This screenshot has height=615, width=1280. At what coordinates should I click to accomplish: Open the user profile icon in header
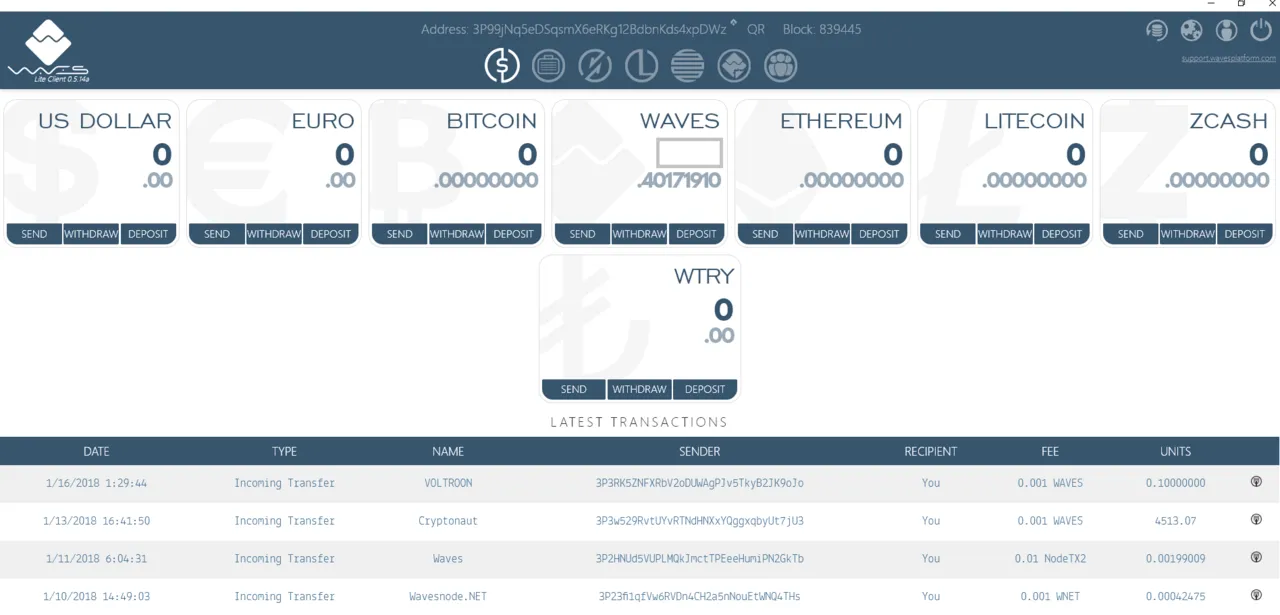1226,31
